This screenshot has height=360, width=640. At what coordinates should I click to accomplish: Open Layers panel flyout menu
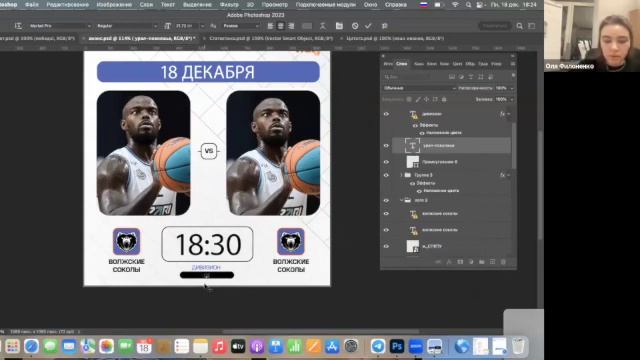pyautogui.click(x=513, y=64)
